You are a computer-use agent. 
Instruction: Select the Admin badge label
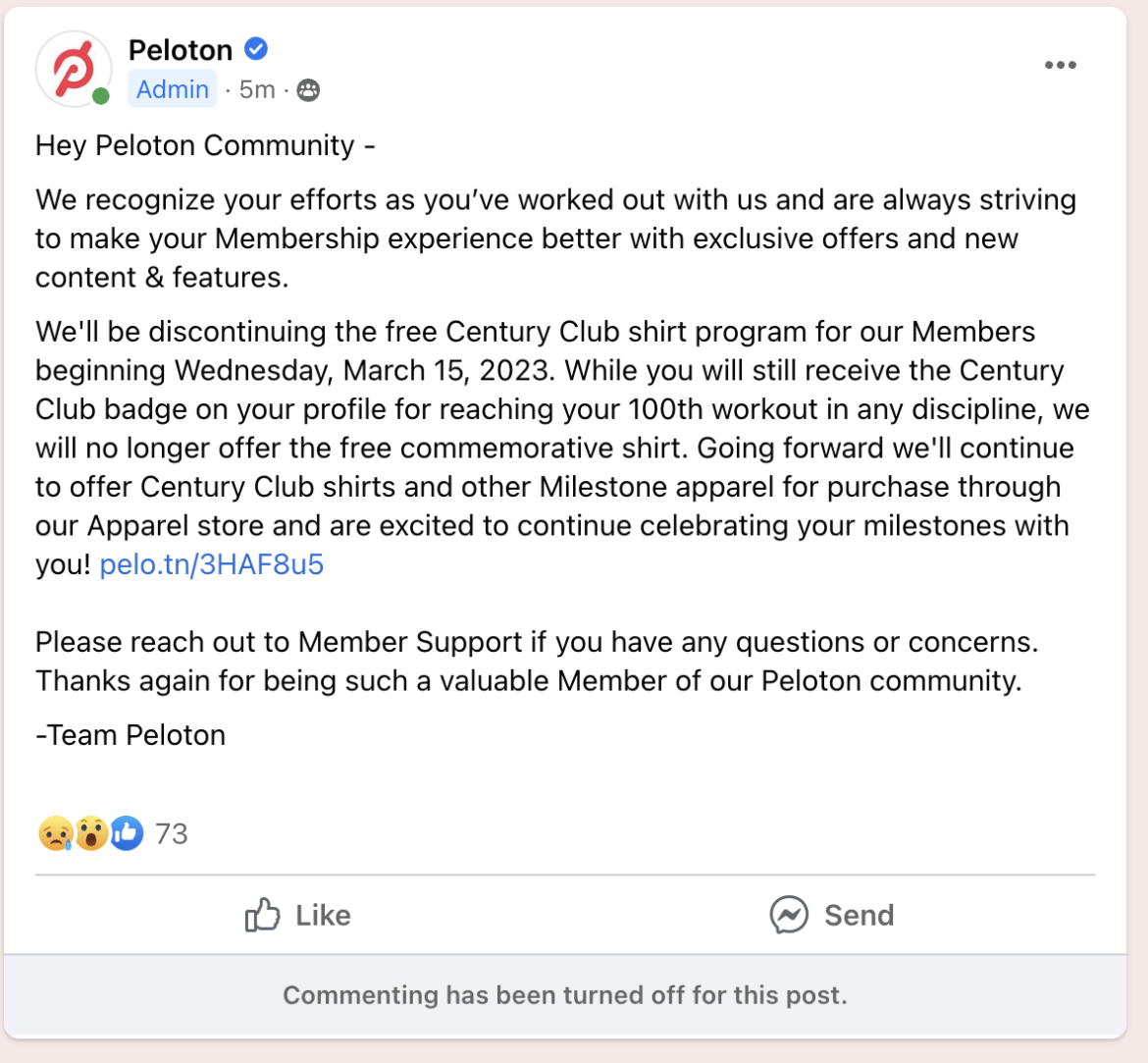click(173, 89)
